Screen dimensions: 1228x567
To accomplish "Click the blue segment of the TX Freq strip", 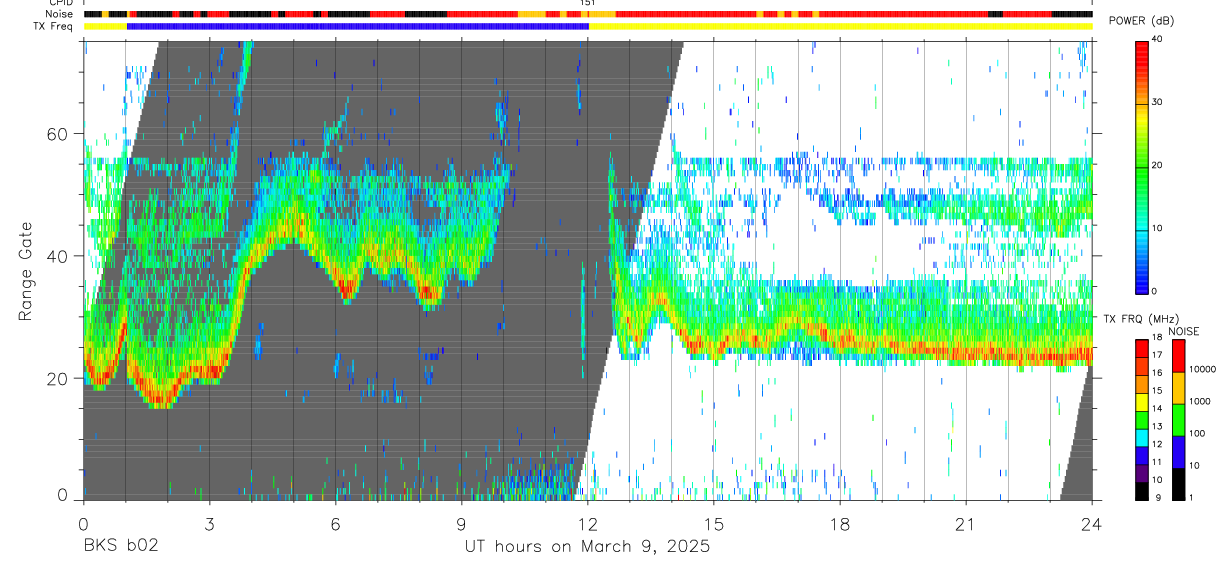I will [x=358, y=26].
